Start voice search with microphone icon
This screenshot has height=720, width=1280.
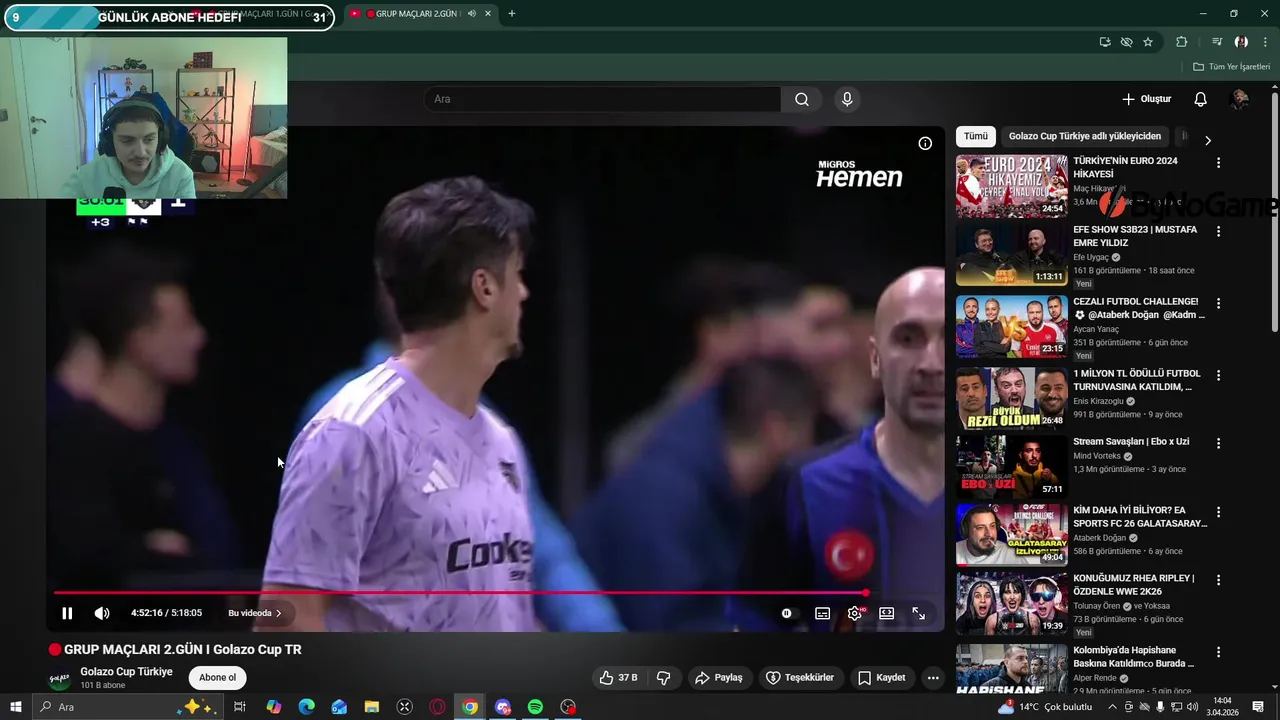[x=847, y=99]
